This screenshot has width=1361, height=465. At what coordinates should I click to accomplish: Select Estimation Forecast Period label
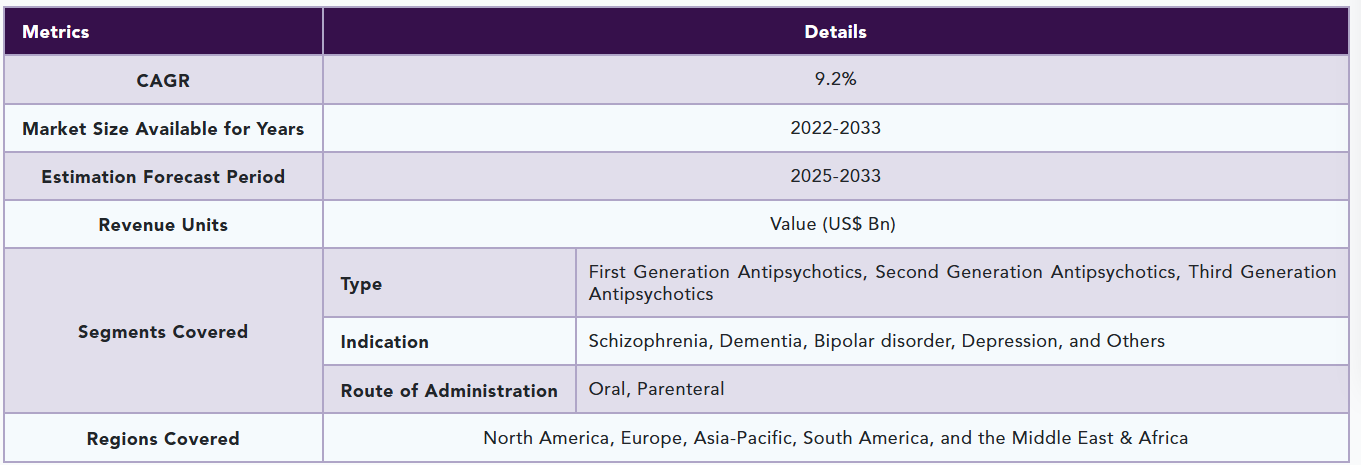coord(163,177)
